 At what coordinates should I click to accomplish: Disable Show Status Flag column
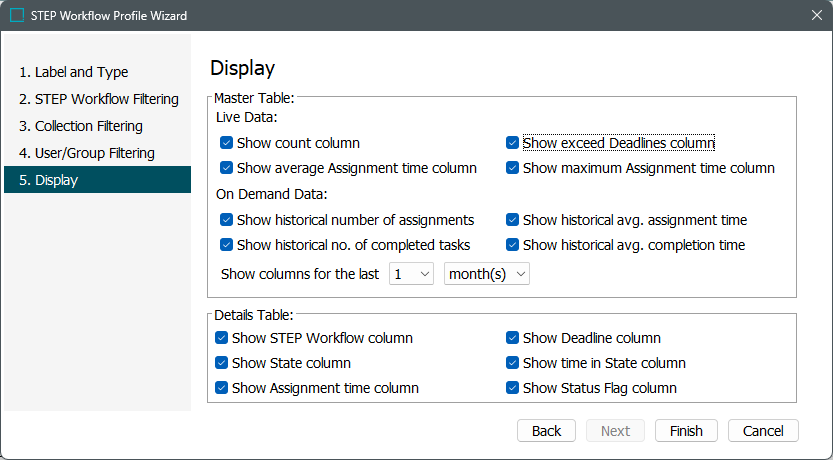(513, 388)
